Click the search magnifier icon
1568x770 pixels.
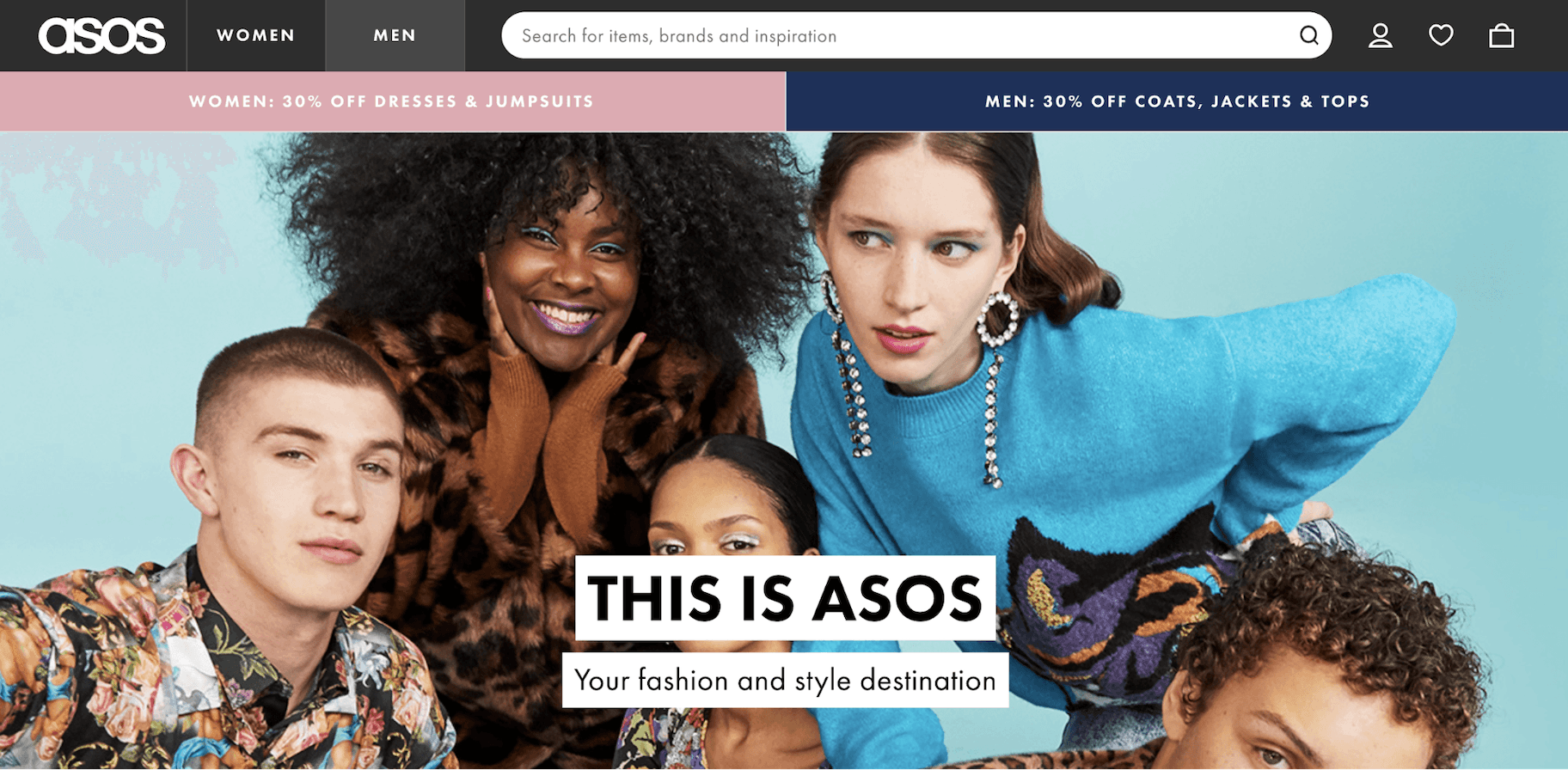click(x=1308, y=35)
